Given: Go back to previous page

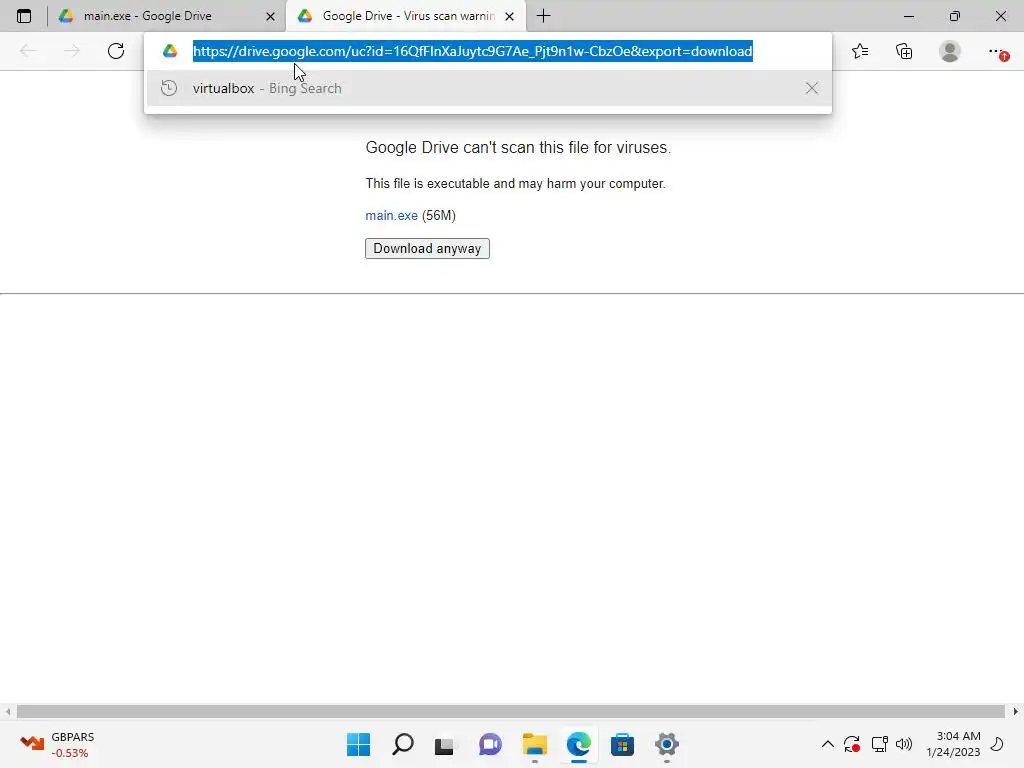Looking at the screenshot, I should (28, 51).
